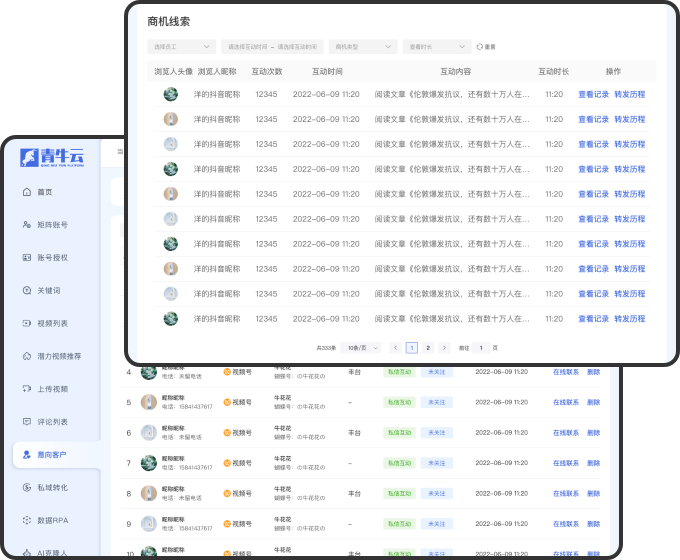This screenshot has width=680, height=560.
Task: Open the 商机类型 dropdown filter
Action: click(x=361, y=46)
